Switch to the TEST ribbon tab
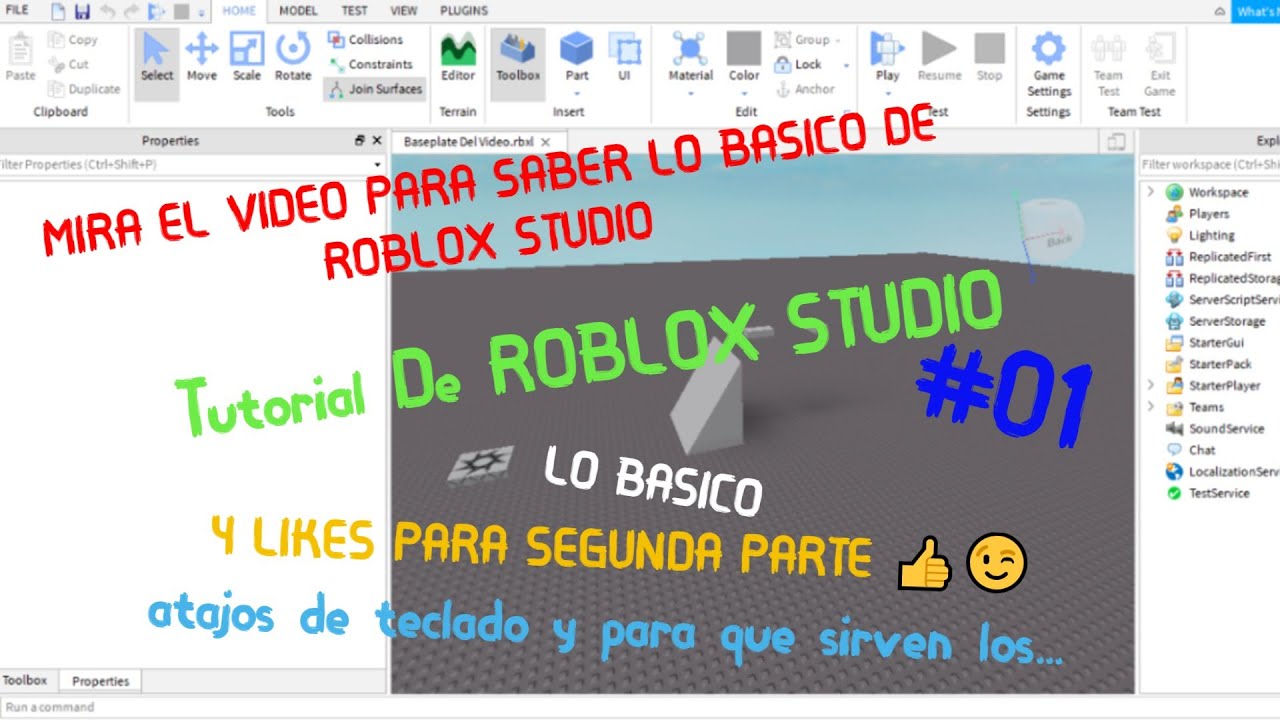 tap(354, 11)
